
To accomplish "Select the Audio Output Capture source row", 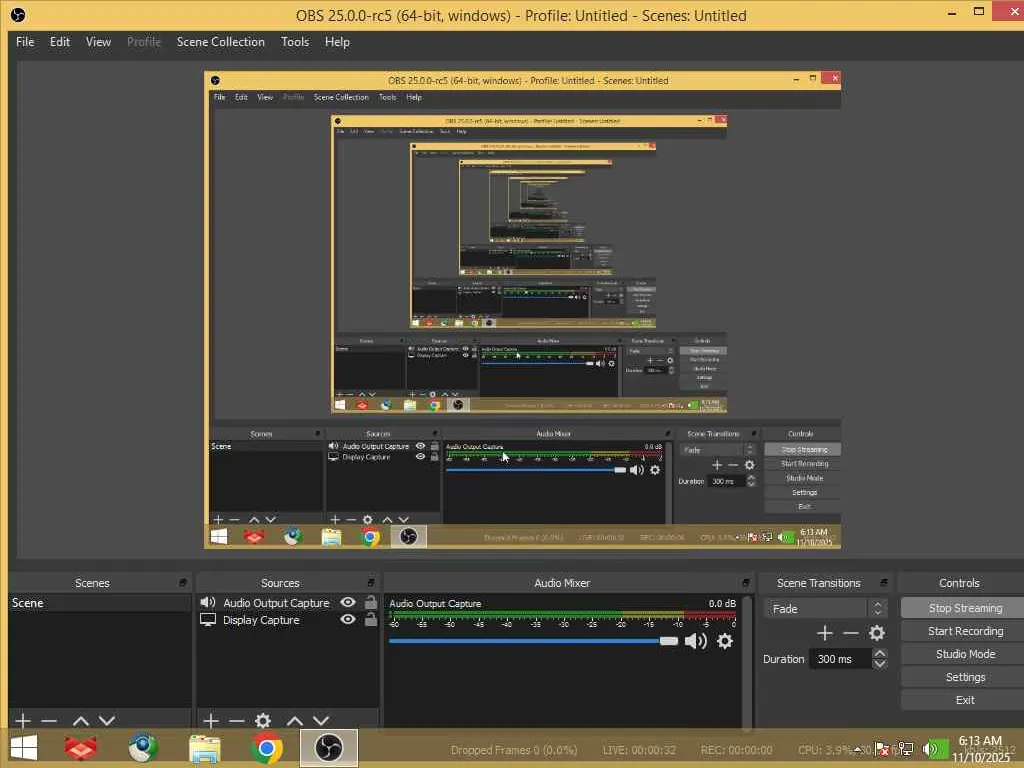I will click(288, 603).
